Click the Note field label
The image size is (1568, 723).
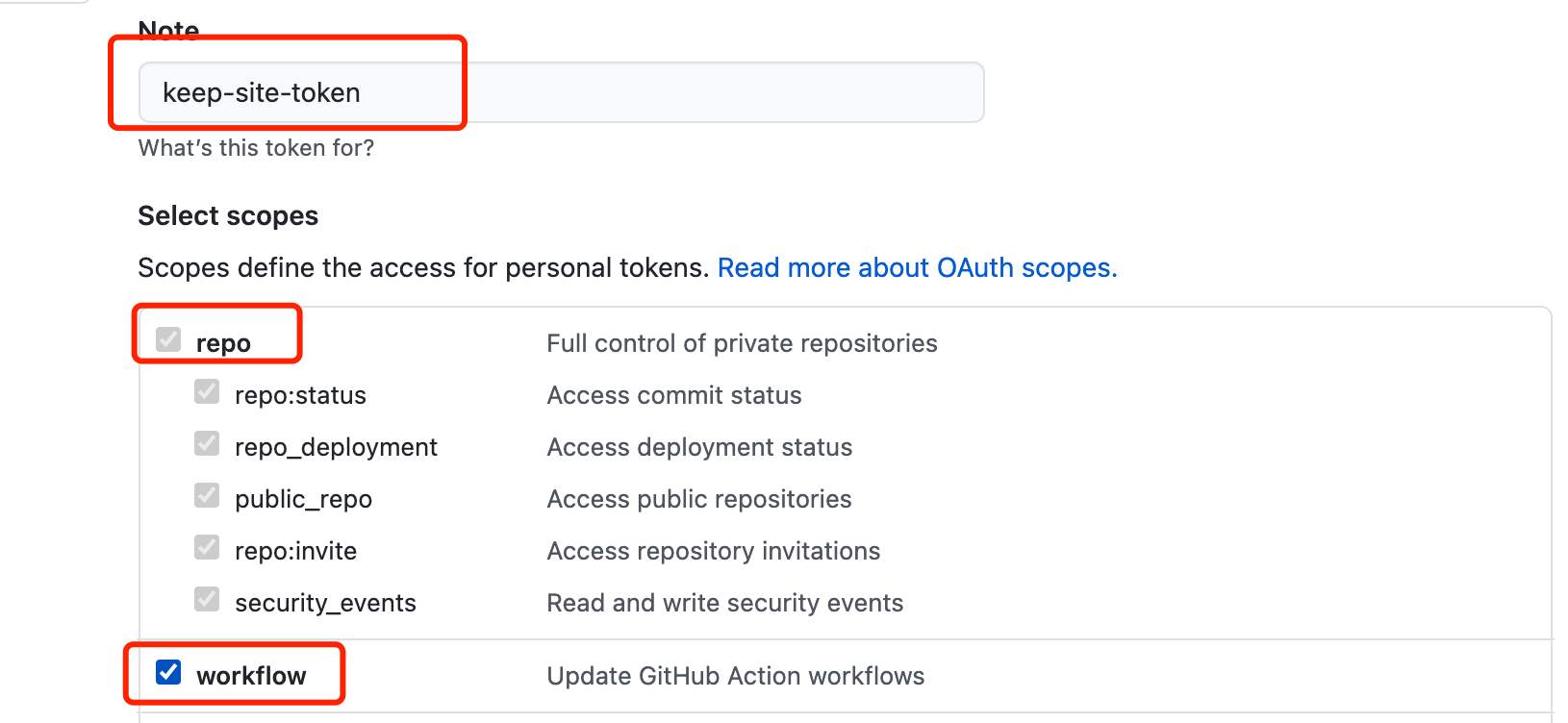click(168, 30)
